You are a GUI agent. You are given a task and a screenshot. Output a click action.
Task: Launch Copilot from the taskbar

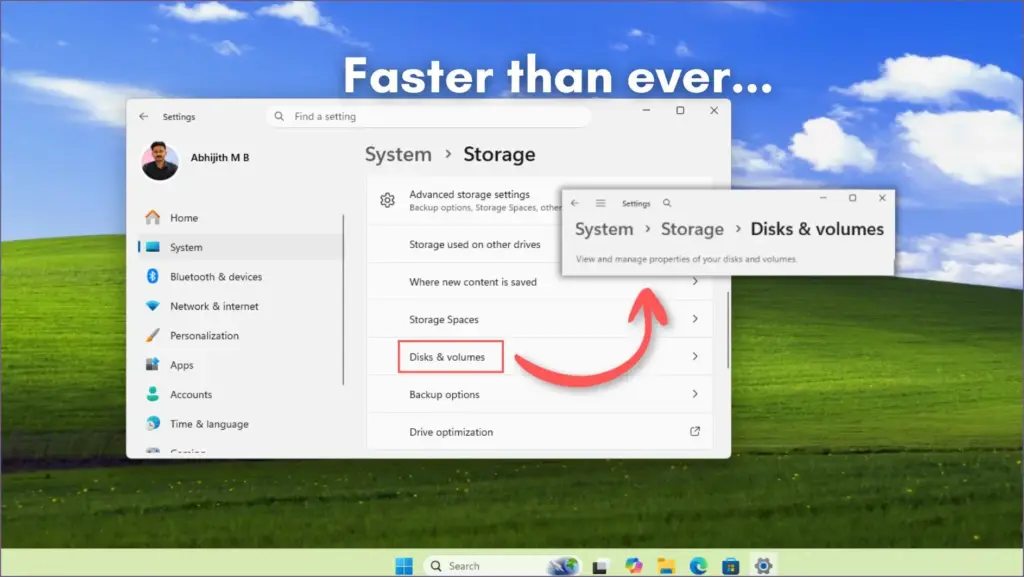pos(633,566)
